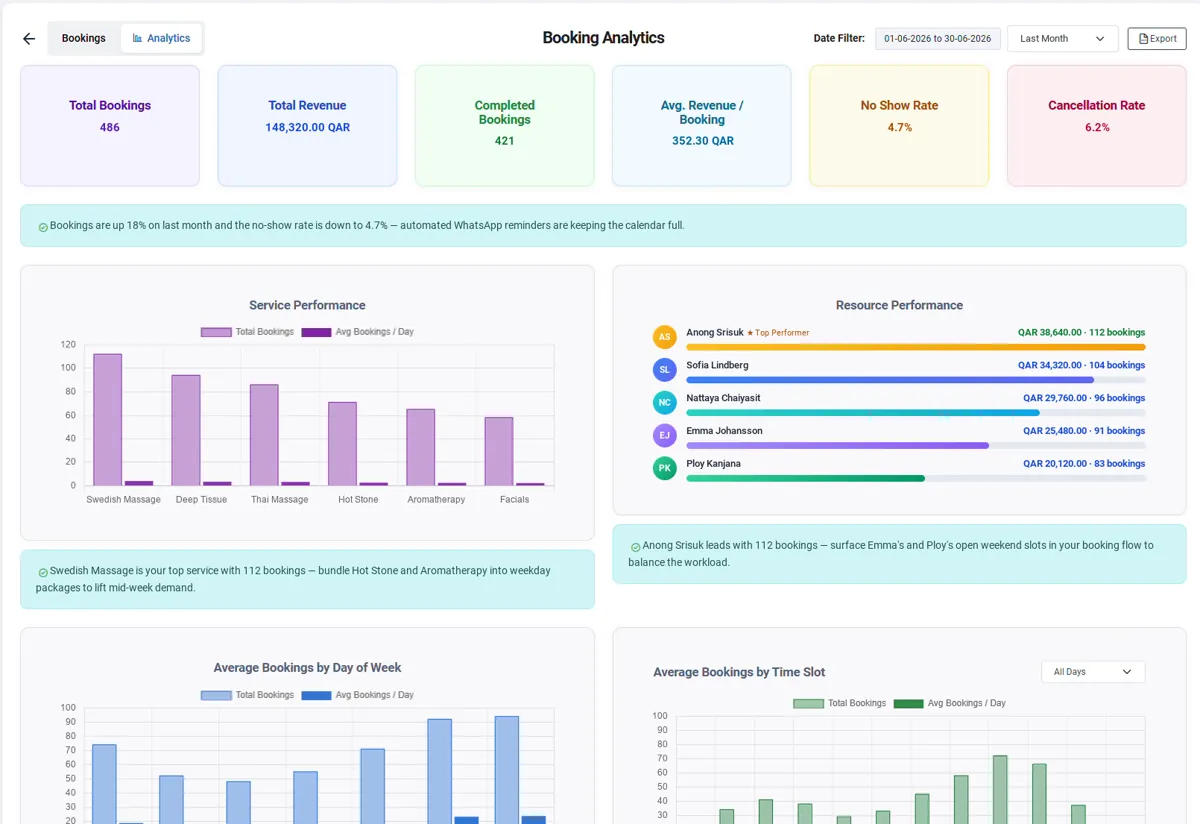The width and height of the screenshot is (1200, 824).
Task: Click 'QAR 38,640.00 · 112 bookings' value
Action: point(1081,333)
